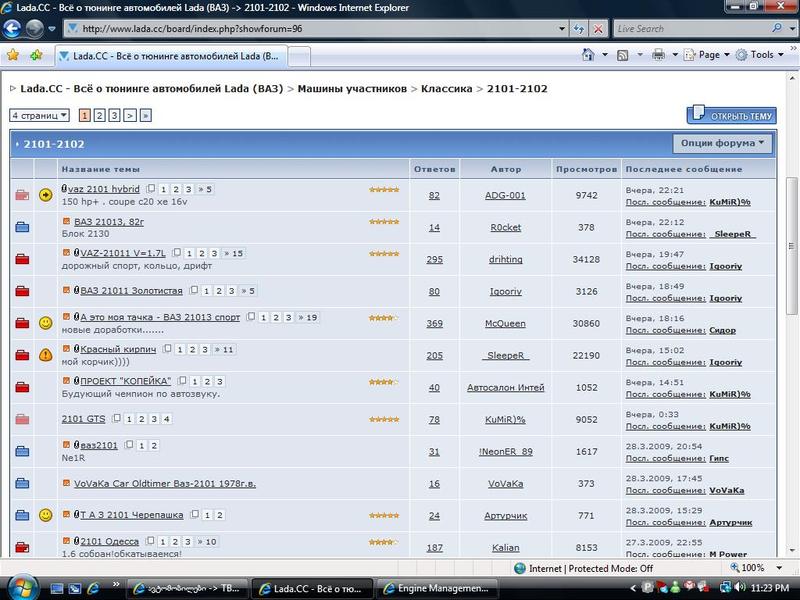Click the Internet Explorer quick launch icon
Screen dimensions: 800x600
(93, 588)
